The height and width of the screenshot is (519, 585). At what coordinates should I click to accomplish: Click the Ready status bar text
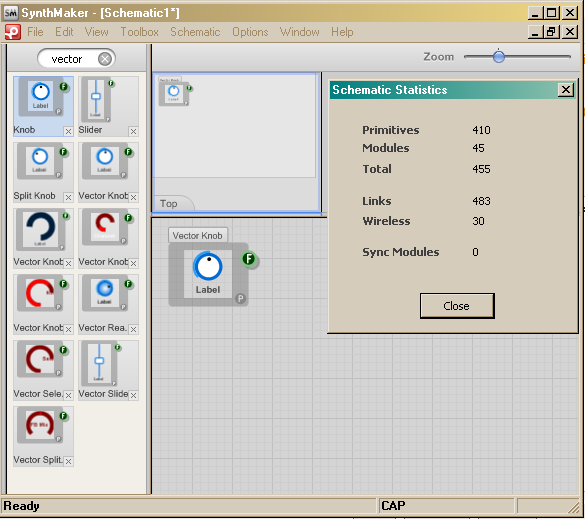(22, 506)
